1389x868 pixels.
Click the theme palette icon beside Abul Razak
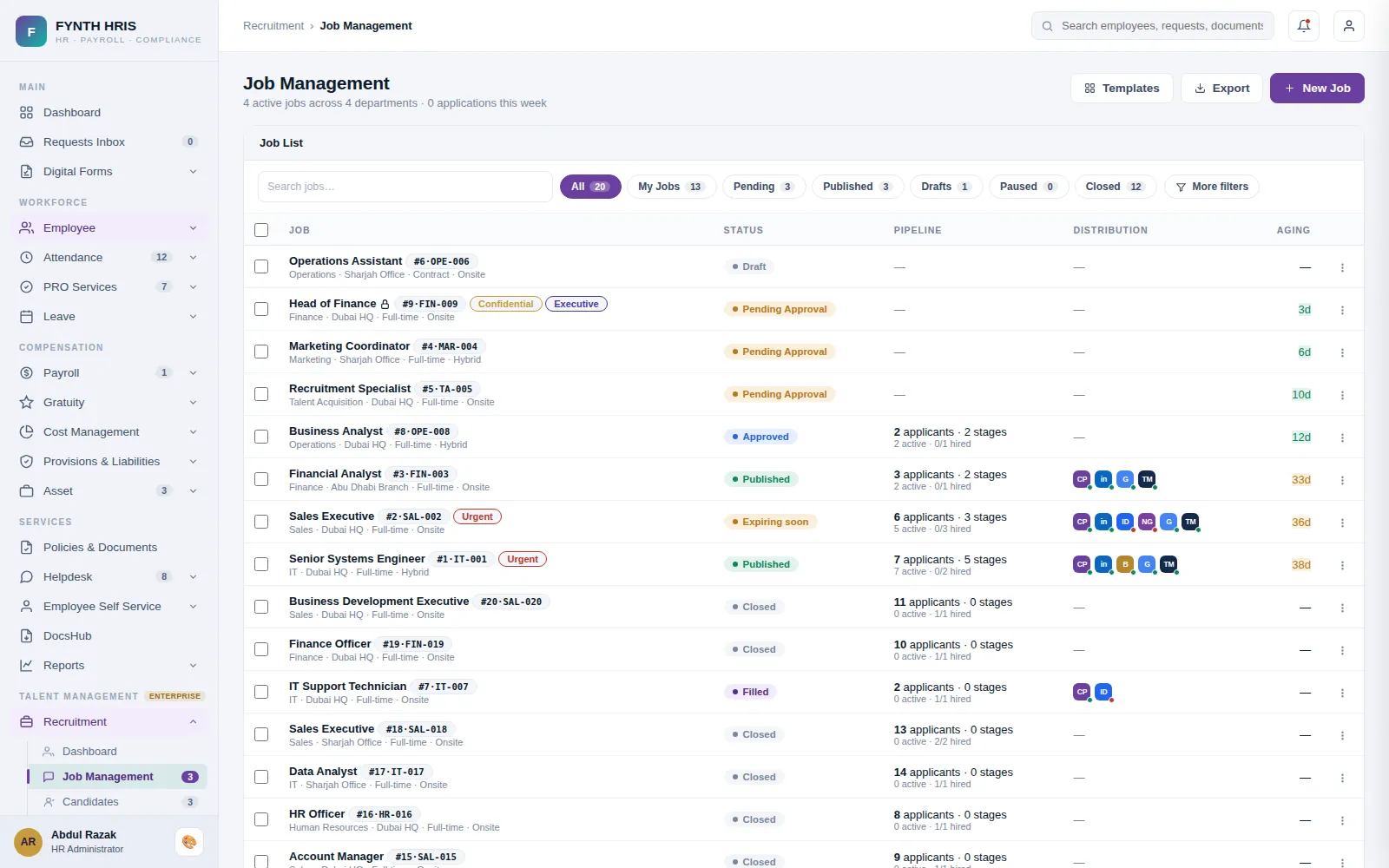click(x=189, y=842)
